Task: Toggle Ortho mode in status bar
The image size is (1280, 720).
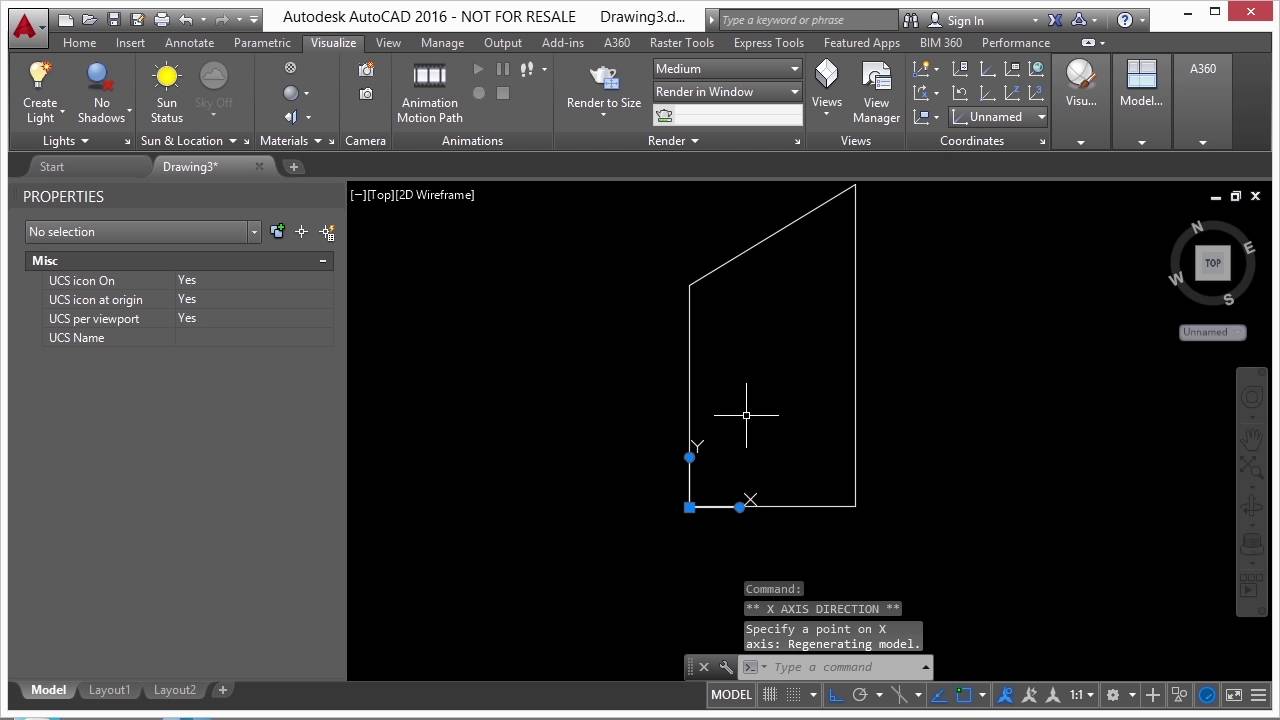Action: tap(836, 695)
